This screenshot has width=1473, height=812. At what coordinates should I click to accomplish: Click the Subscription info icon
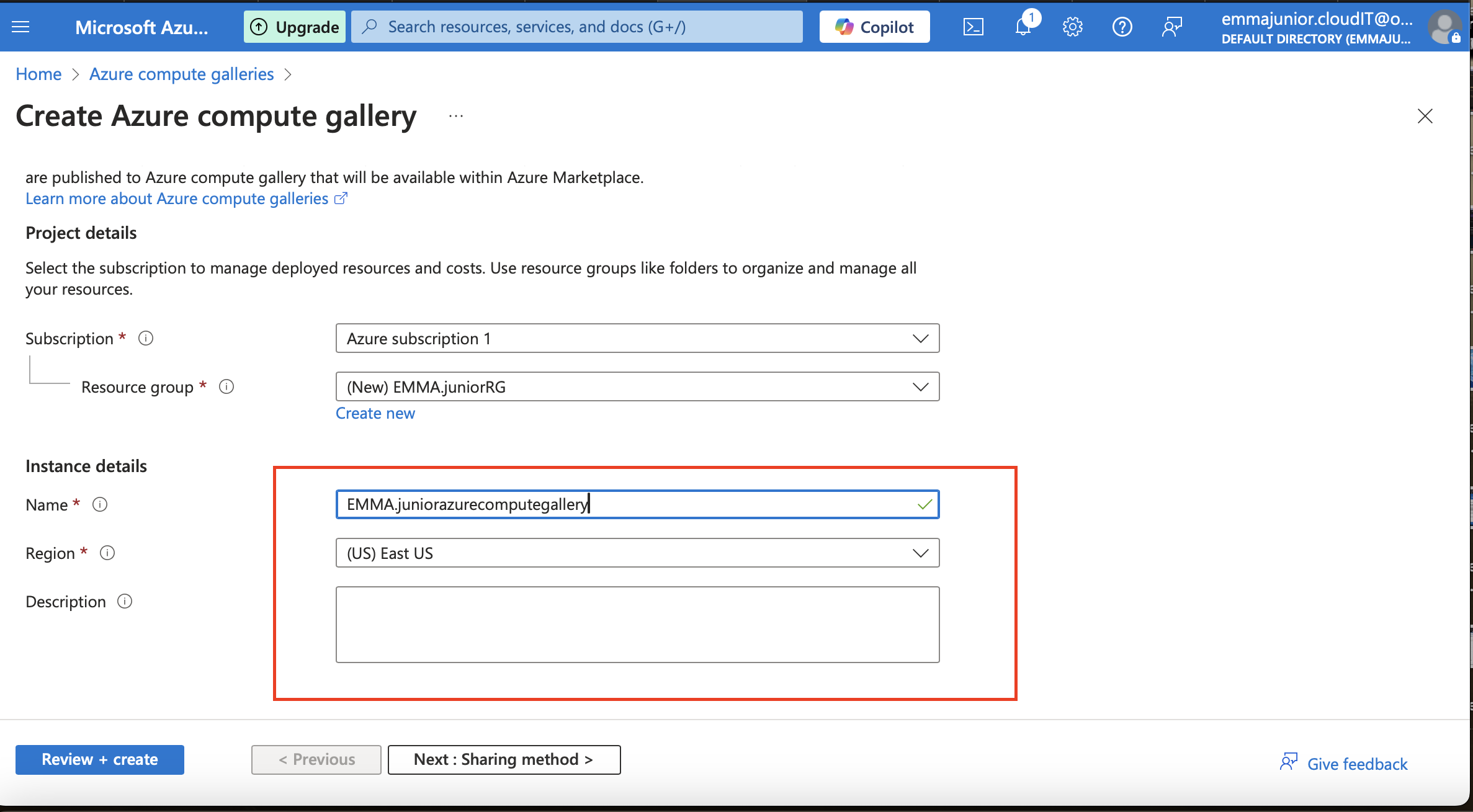[146, 338]
